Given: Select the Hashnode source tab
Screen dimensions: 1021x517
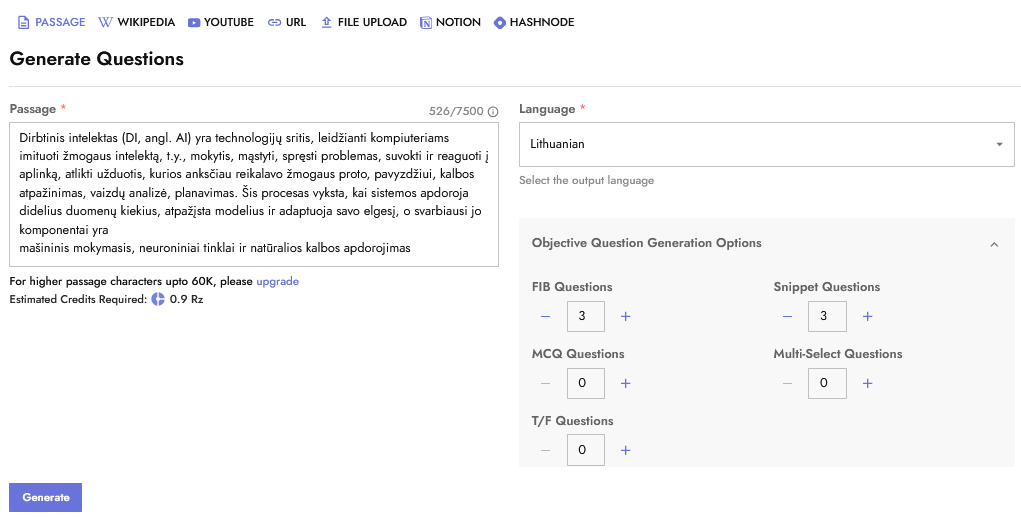Looking at the screenshot, I should [534, 22].
